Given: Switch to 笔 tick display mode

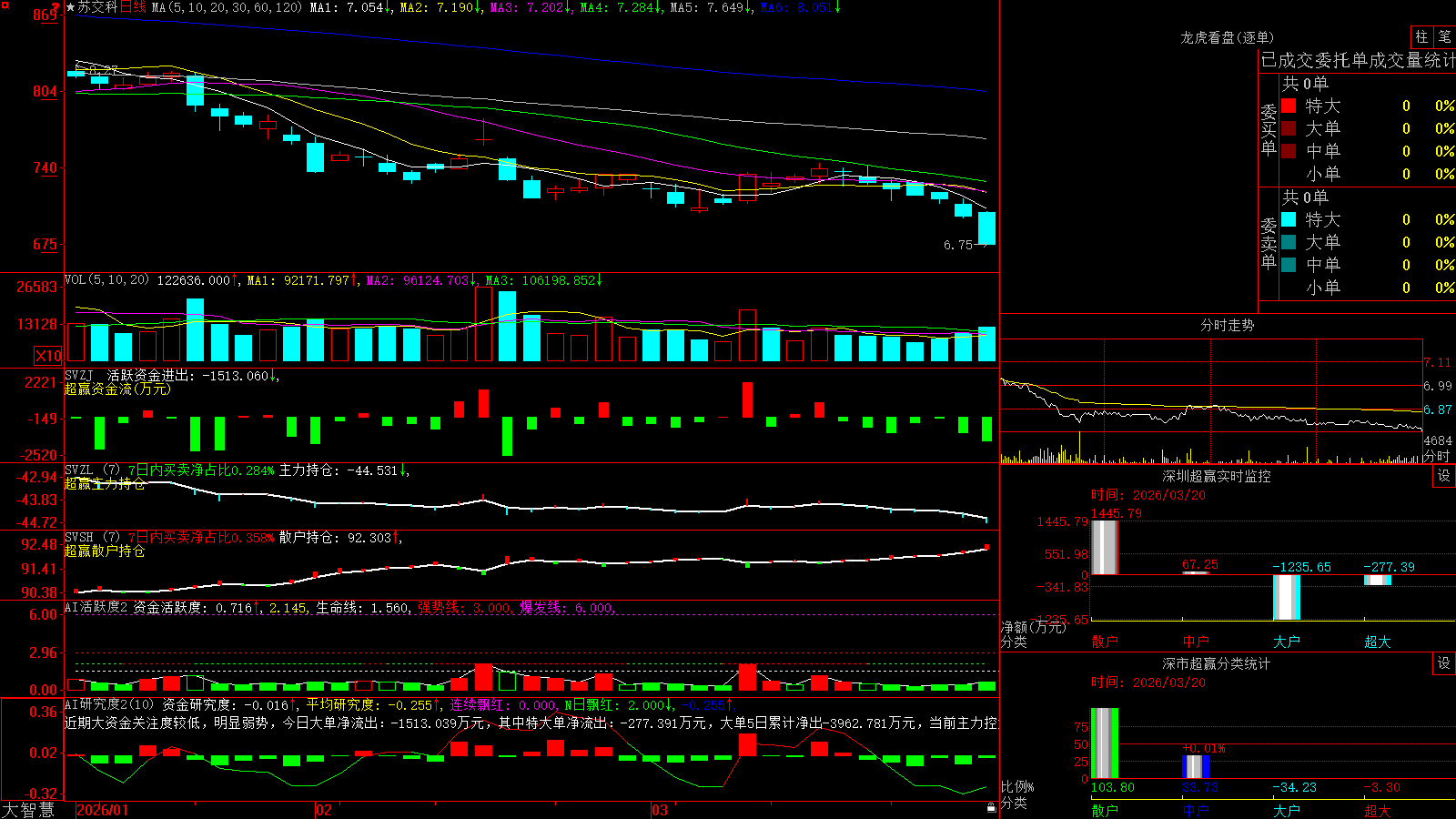Looking at the screenshot, I should 1444,36.
